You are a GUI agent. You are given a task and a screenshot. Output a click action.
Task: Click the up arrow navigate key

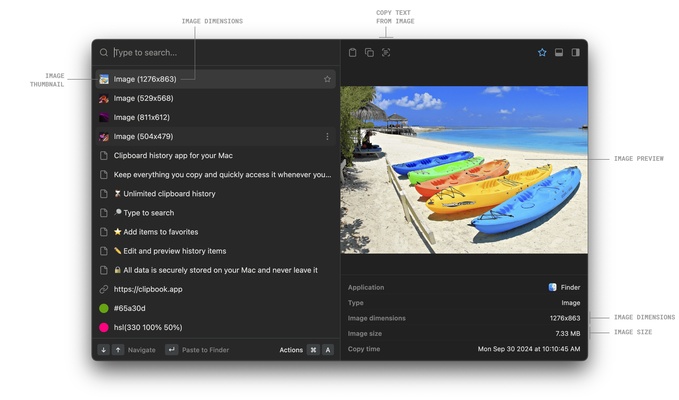tap(118, 350)
